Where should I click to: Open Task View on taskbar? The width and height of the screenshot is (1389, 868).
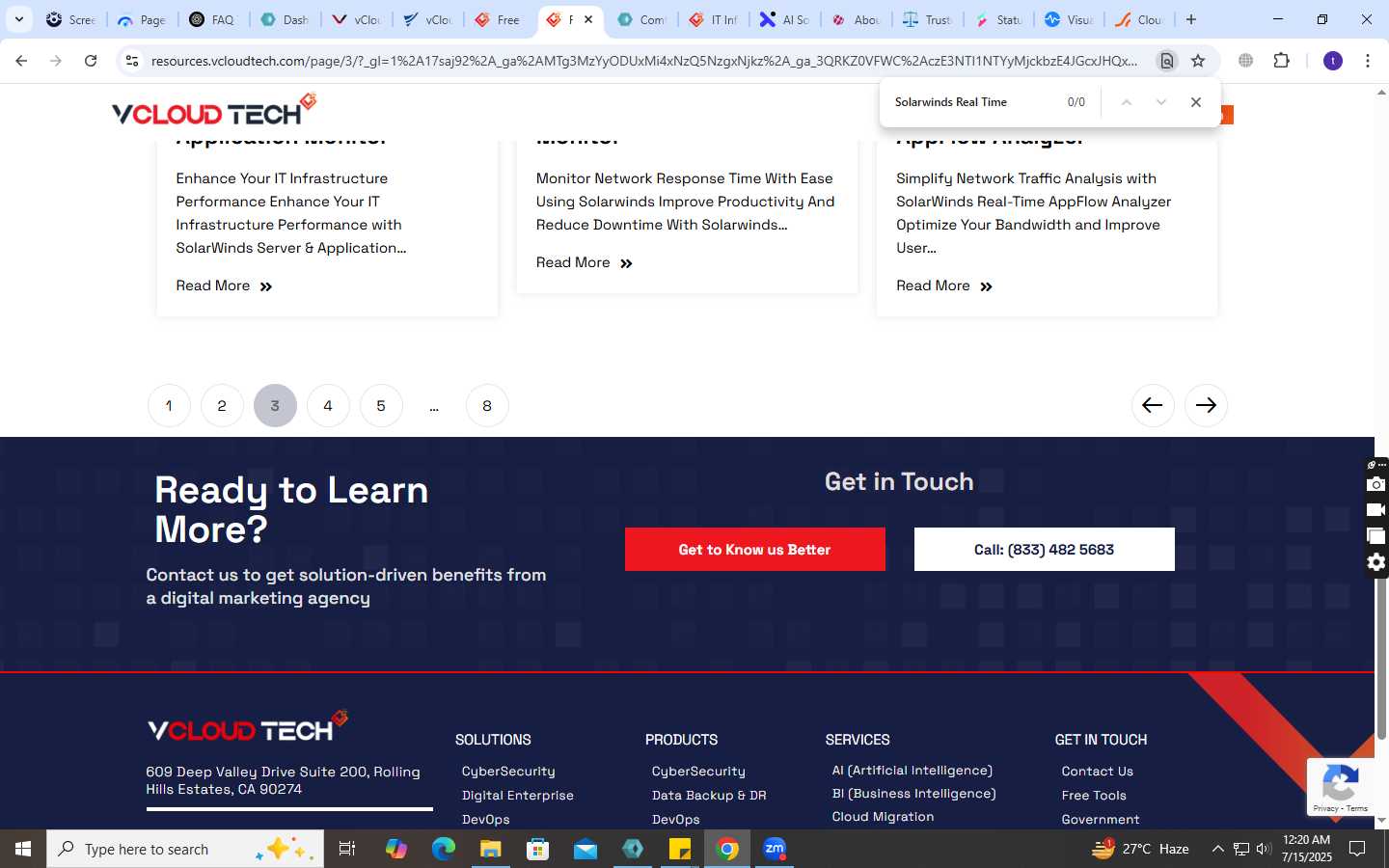tap(347, 849)
